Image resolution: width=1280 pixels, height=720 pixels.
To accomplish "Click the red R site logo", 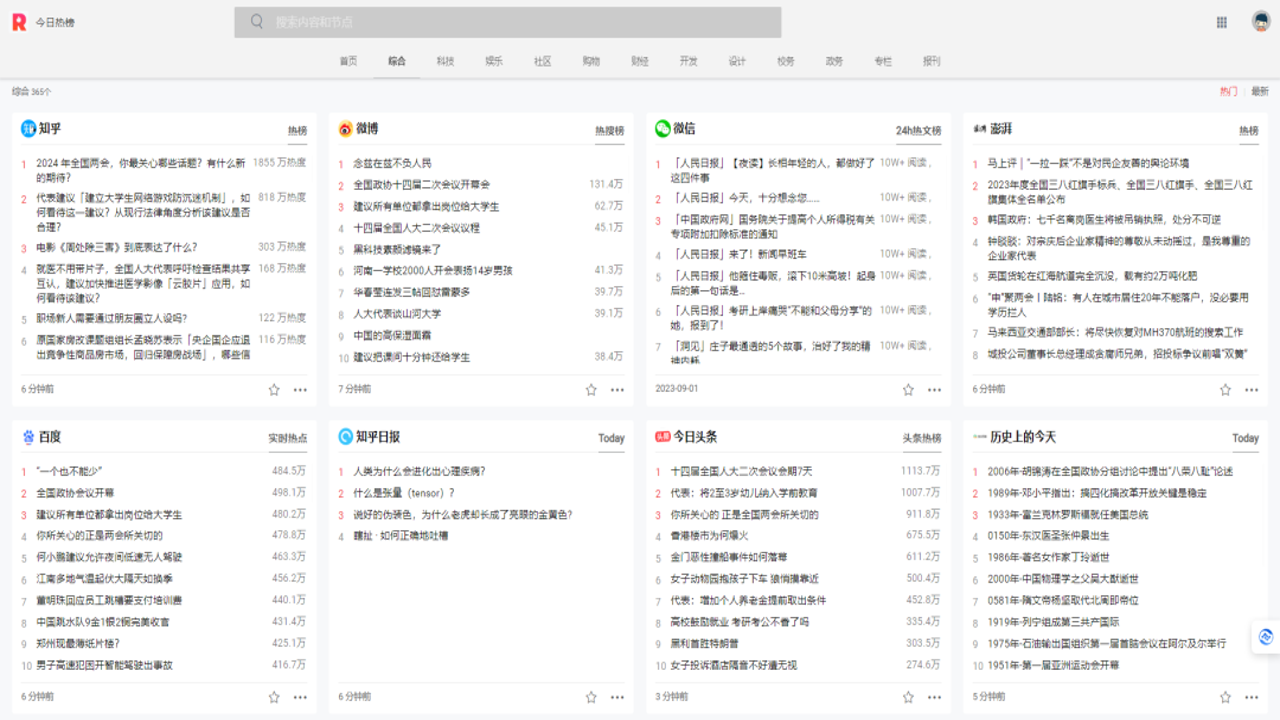I will (18, 22).
